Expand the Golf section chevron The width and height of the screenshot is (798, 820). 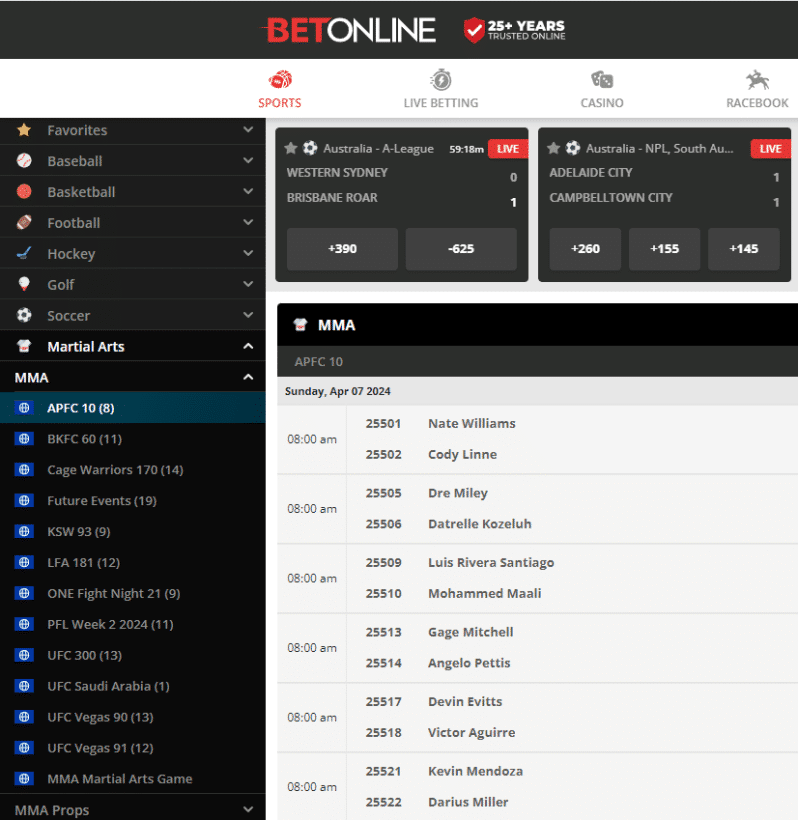[x=248, y=283]
